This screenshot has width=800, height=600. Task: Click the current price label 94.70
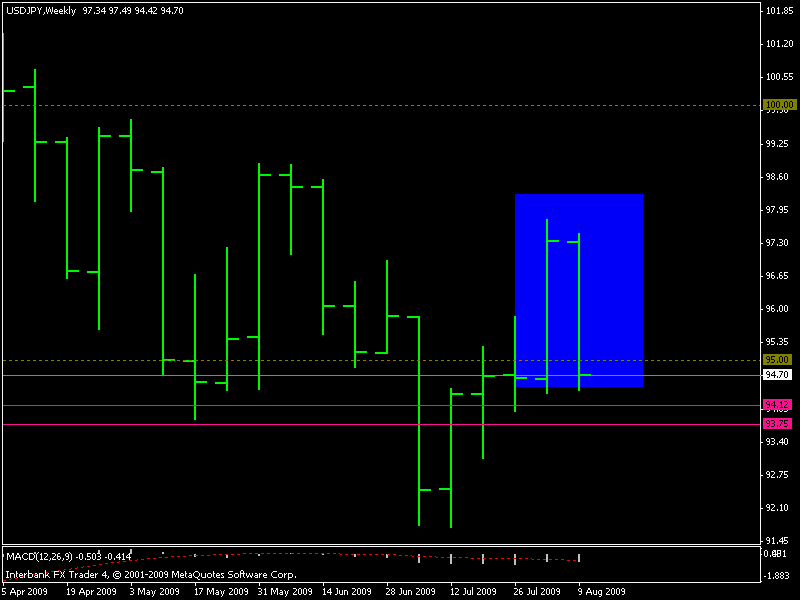777,374
